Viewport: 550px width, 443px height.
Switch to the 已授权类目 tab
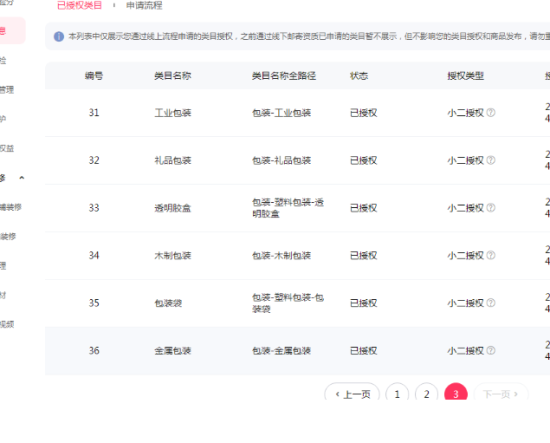point(80,6)
